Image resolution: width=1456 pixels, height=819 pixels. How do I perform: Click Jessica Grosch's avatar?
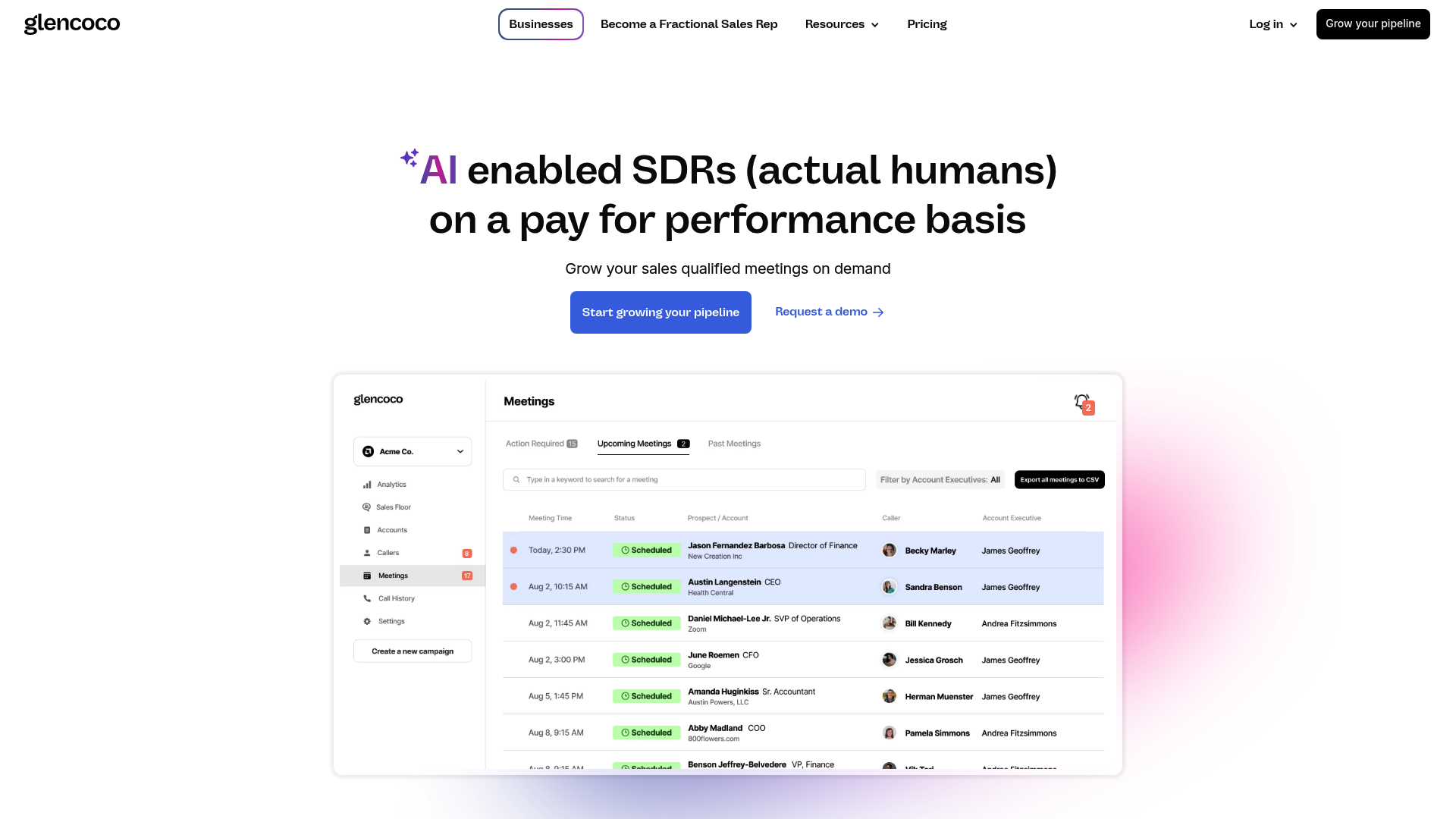tap(890, 660)
